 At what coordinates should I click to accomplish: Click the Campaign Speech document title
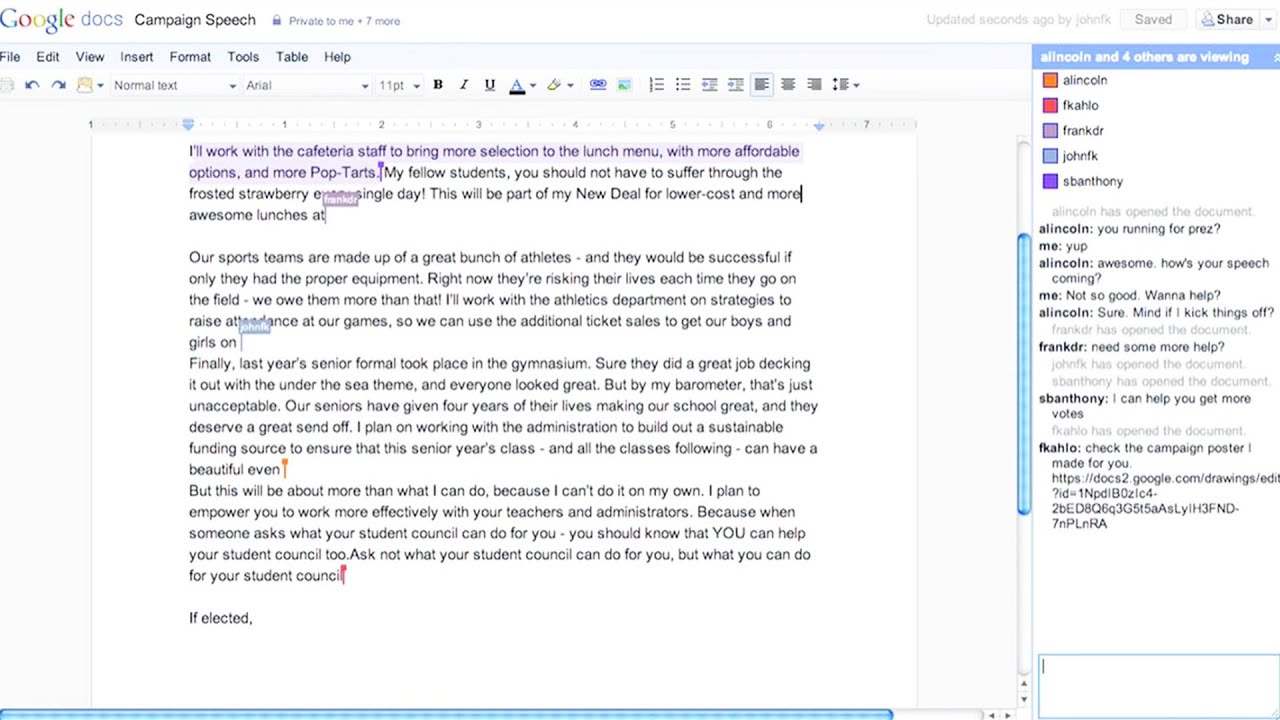coord(195,20)
